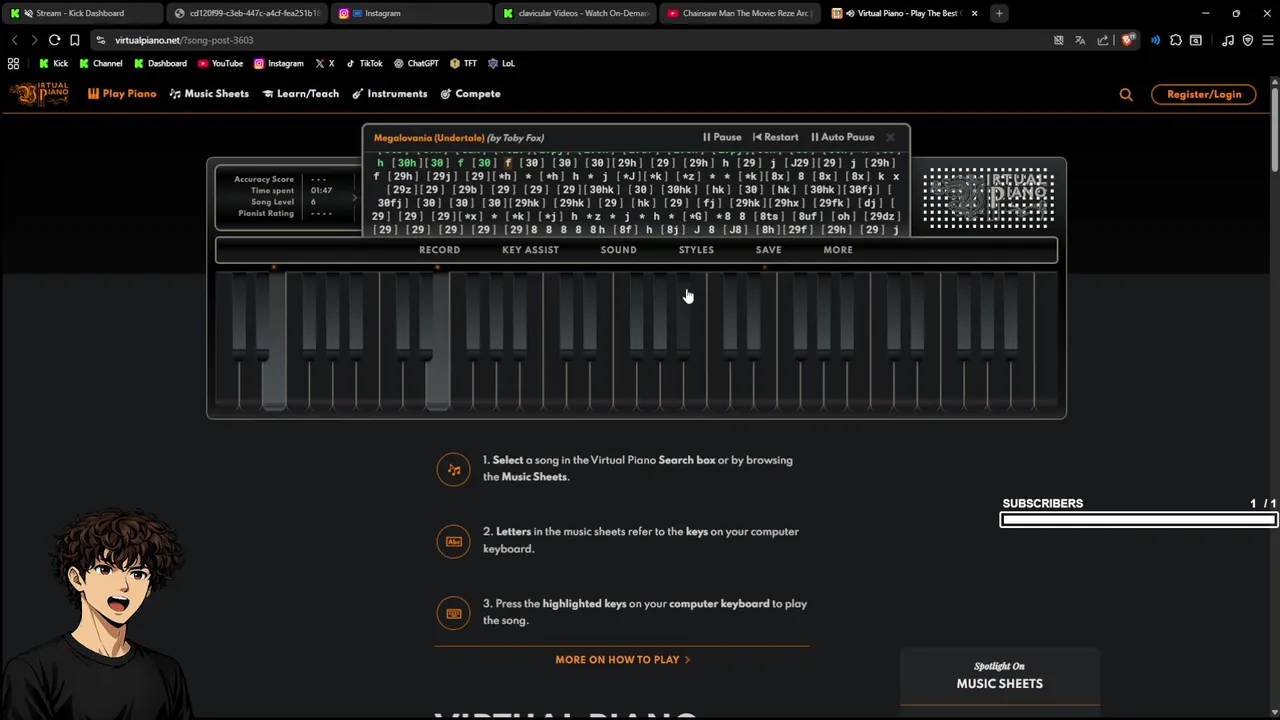
Task: Open Learn/Teach navigation menu
Action: pos(301,94)
